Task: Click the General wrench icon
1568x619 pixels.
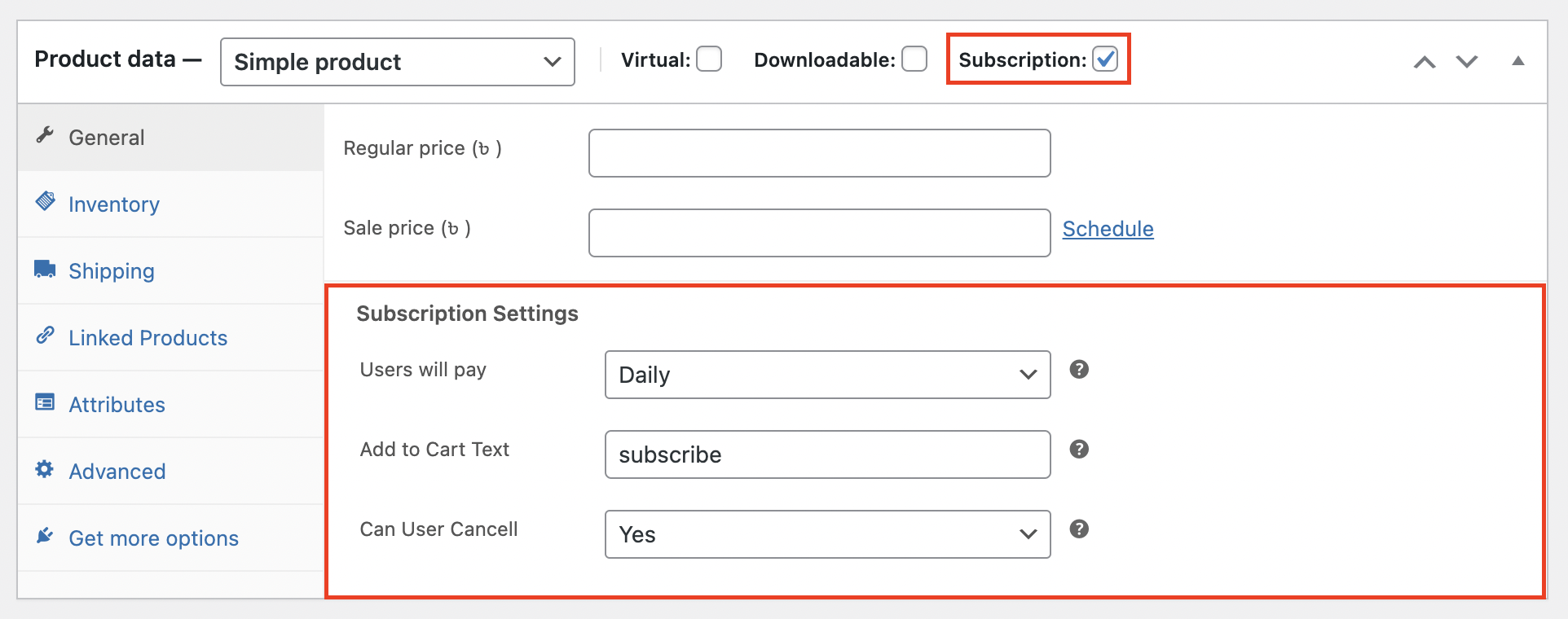Action: click(x=45, y=135)
